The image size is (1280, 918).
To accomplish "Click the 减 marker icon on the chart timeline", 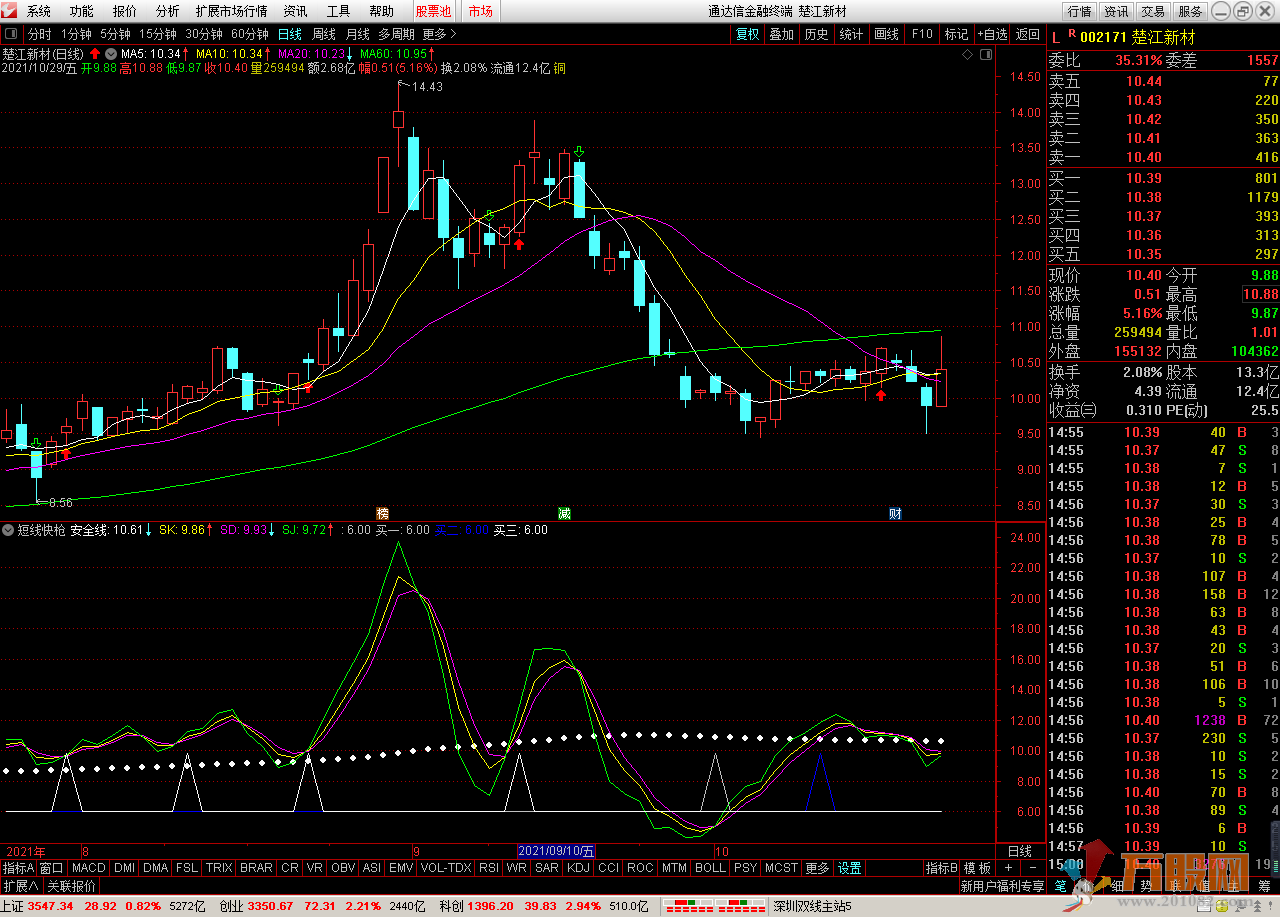I will pos(564,513).
